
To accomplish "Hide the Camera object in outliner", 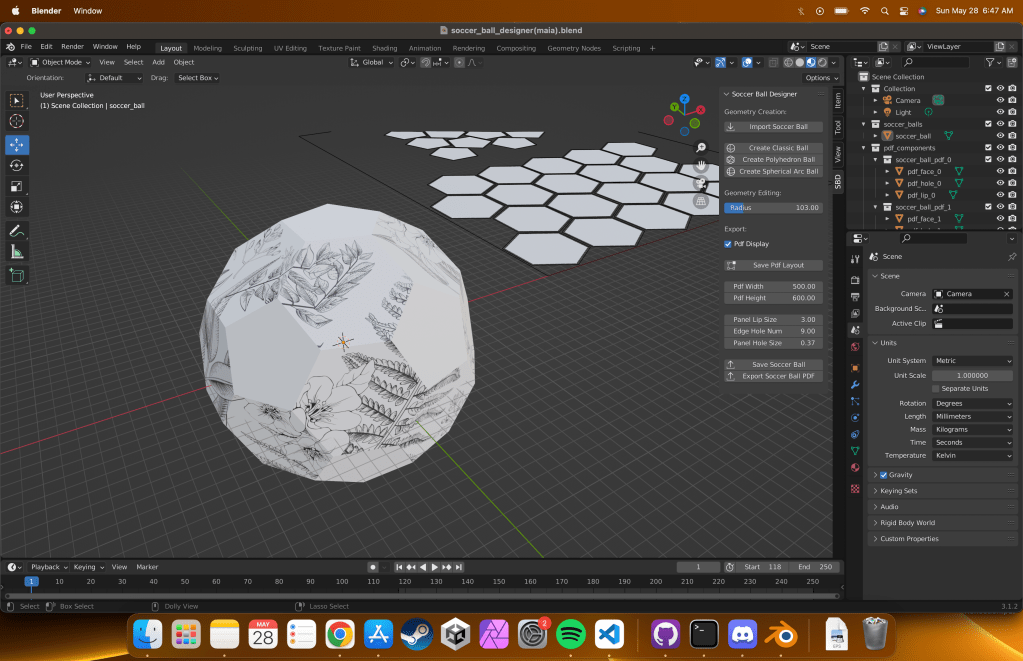I will click(999, 100).
